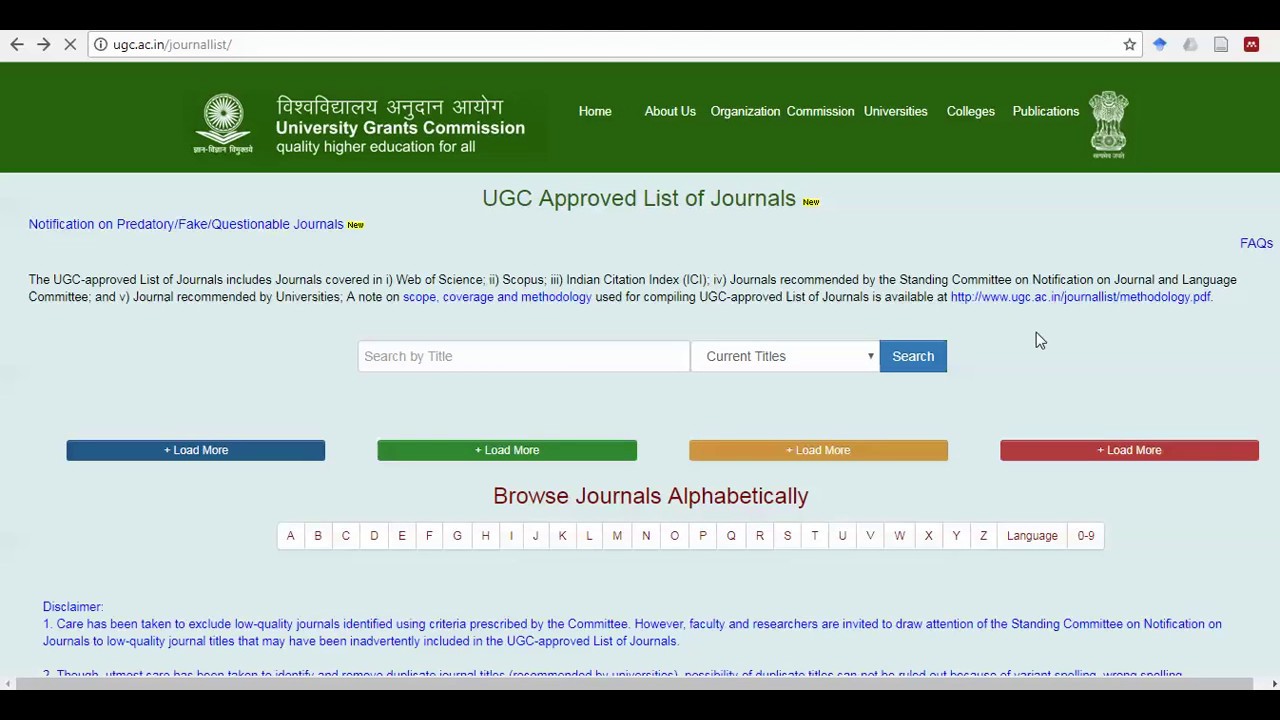Browse journals starting with Z

point(983,536)
